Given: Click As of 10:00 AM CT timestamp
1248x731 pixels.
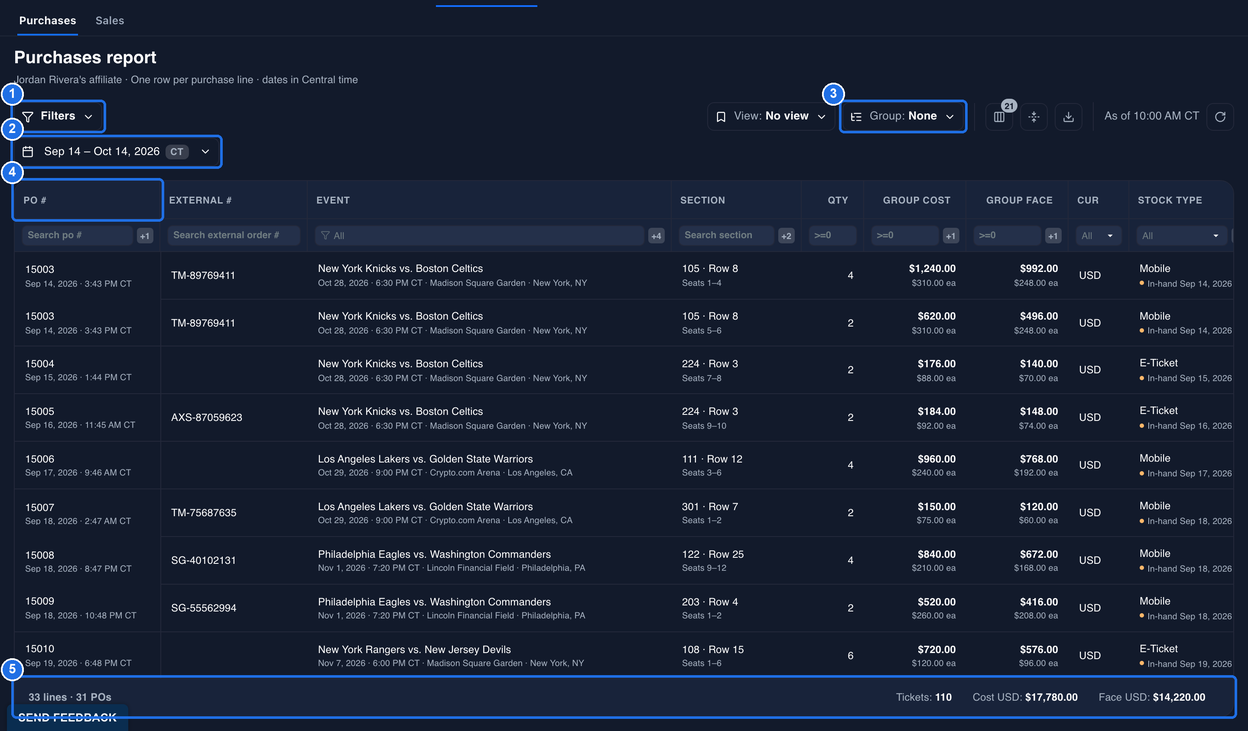Looking at the screenshot, I should 1152,117.
